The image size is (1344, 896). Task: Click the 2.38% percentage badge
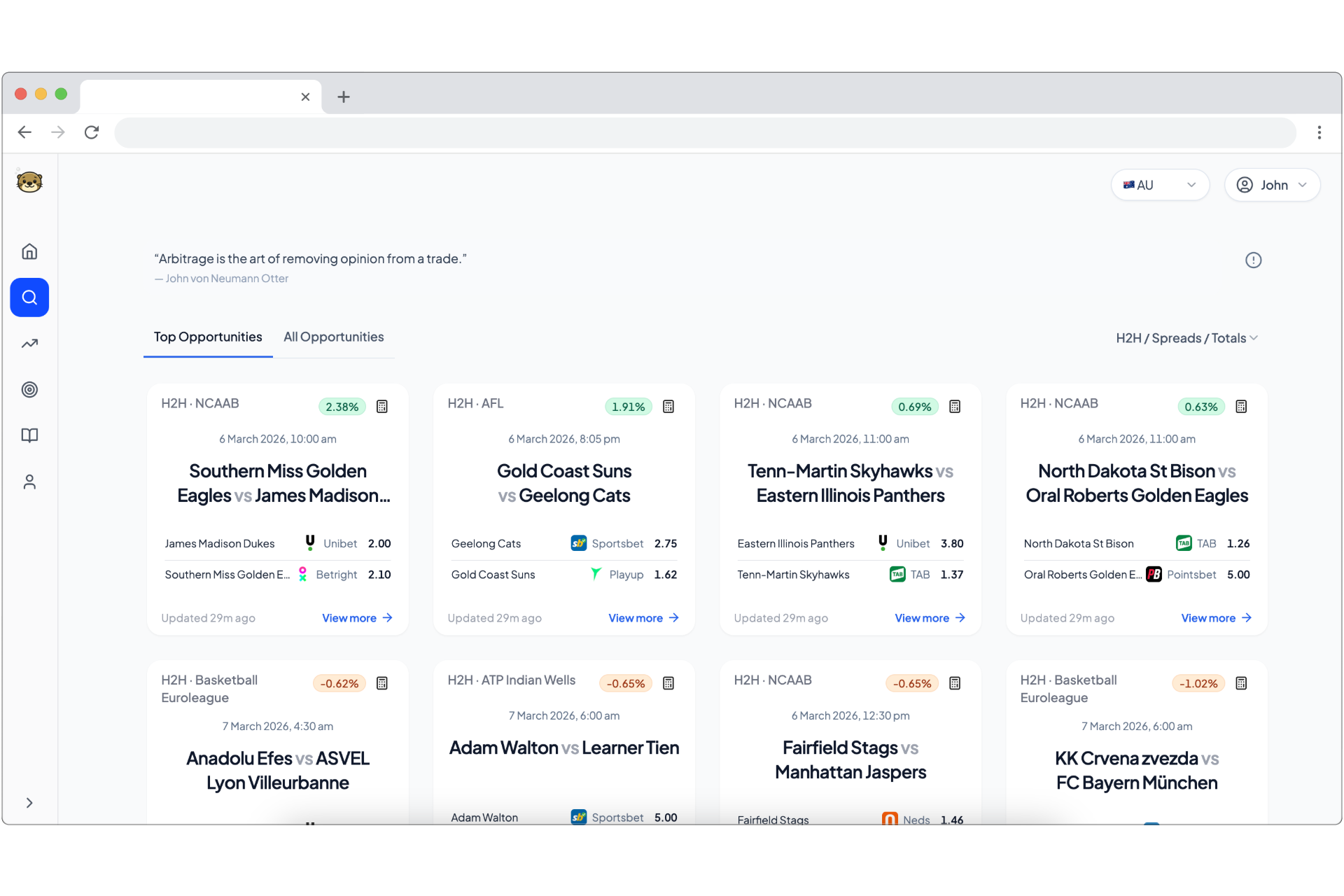pos(342,406)
